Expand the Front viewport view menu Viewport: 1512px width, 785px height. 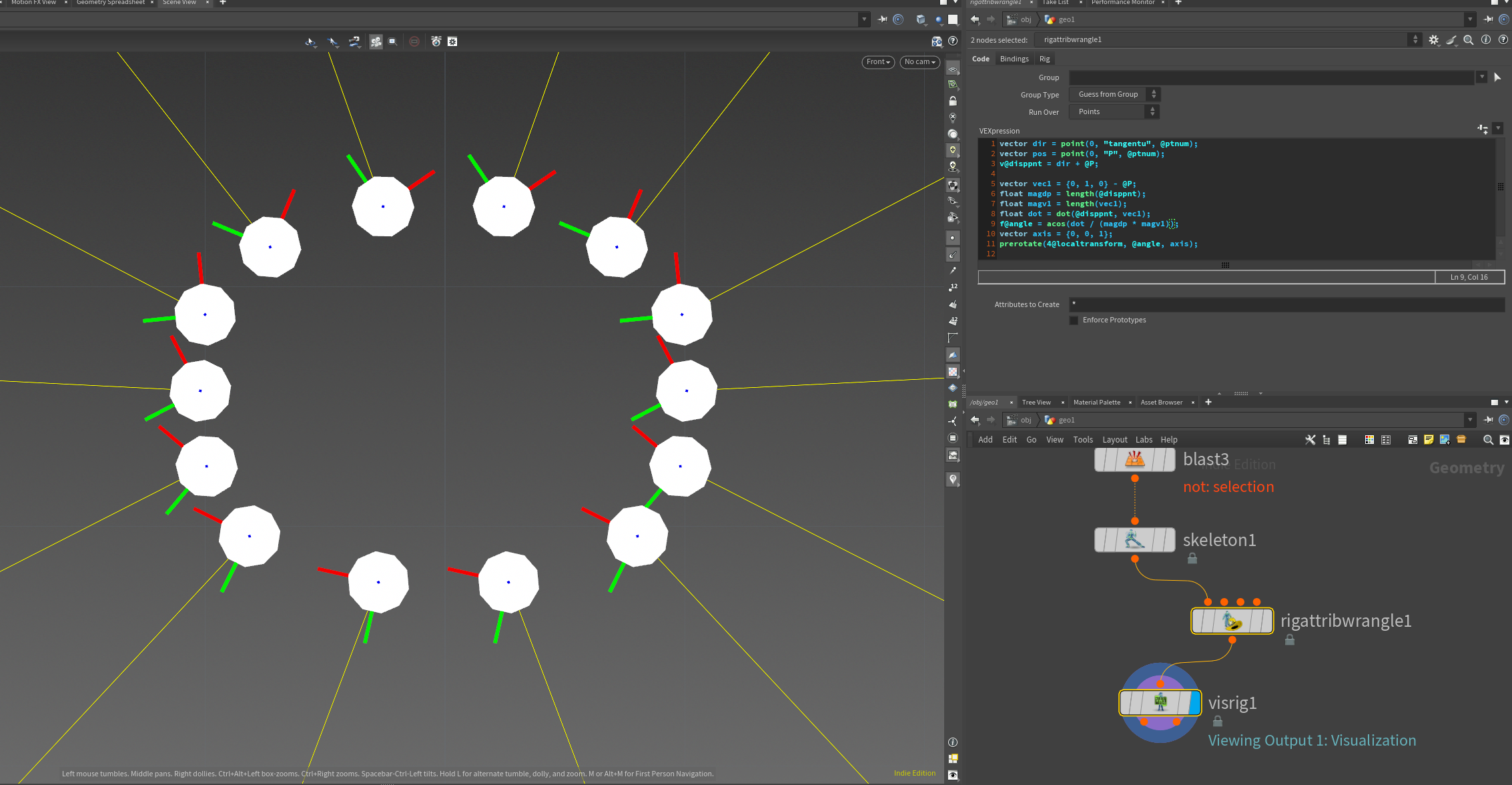click(877, 62)
